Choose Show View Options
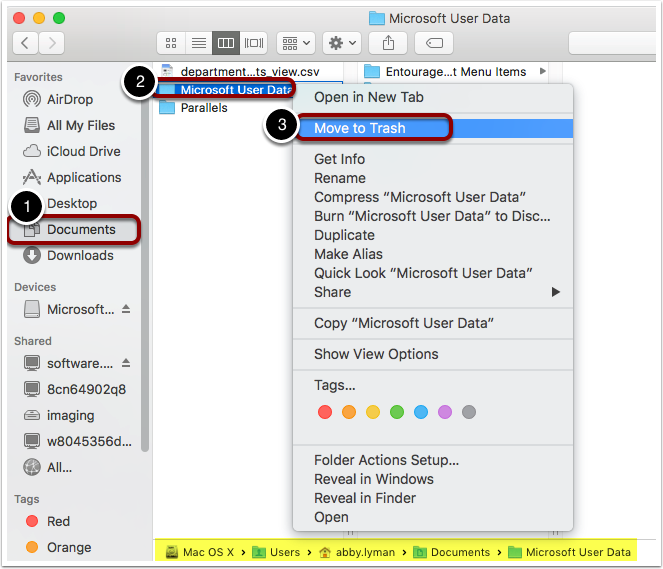663x569 pixels. pos(433,354)
